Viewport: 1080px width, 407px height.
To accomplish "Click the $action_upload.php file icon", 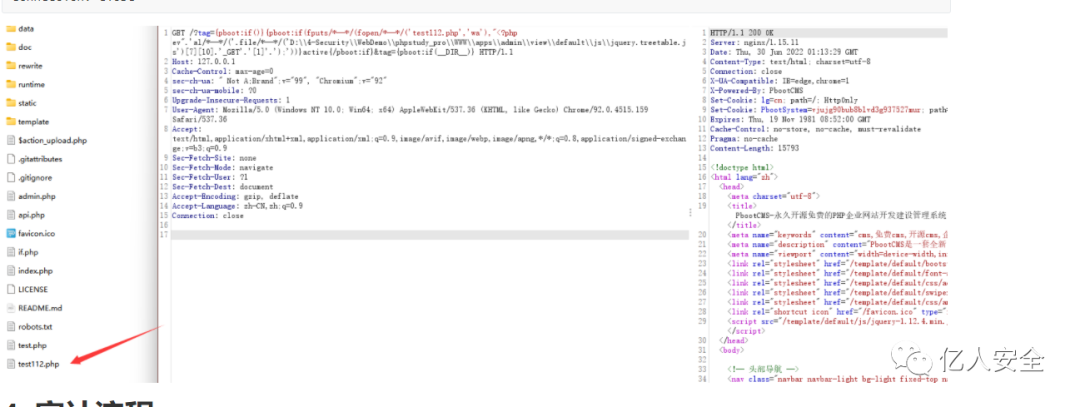I will tap(10, 140).
